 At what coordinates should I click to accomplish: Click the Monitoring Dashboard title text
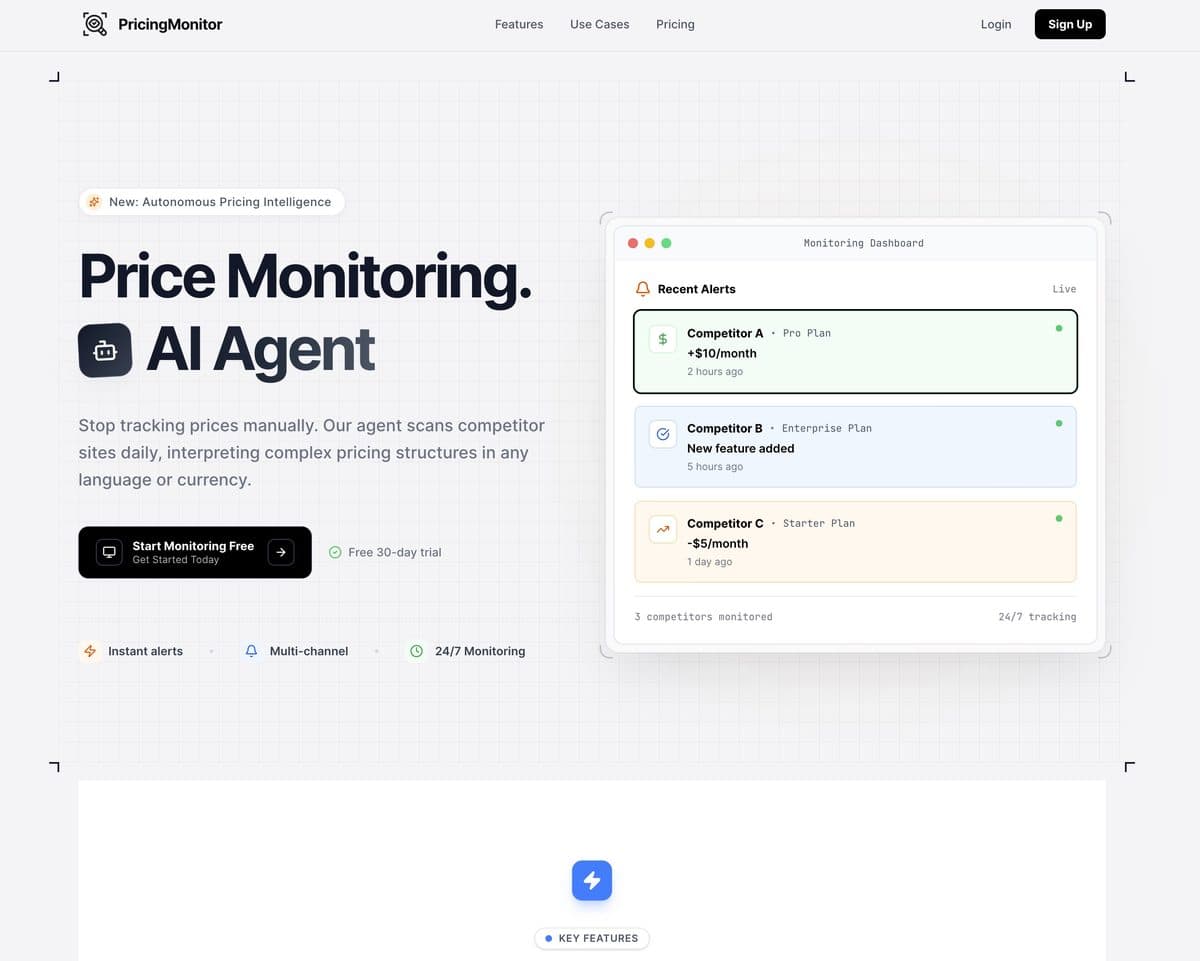tap(864, 243)
